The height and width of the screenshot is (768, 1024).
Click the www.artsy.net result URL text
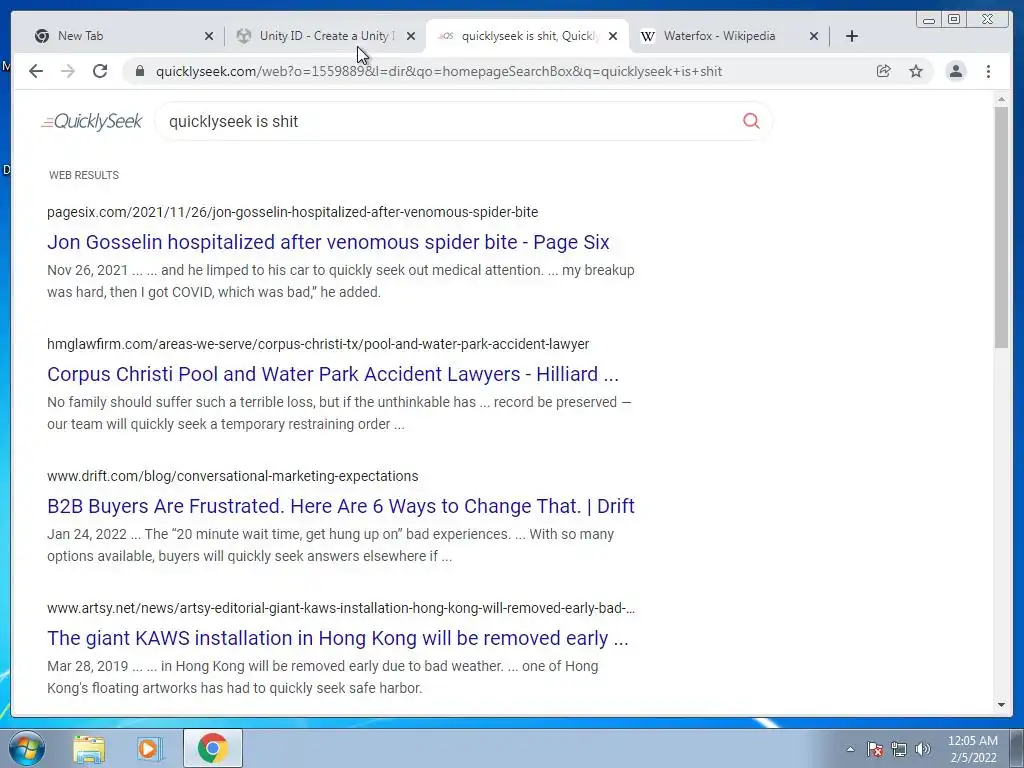click(341, 608)
